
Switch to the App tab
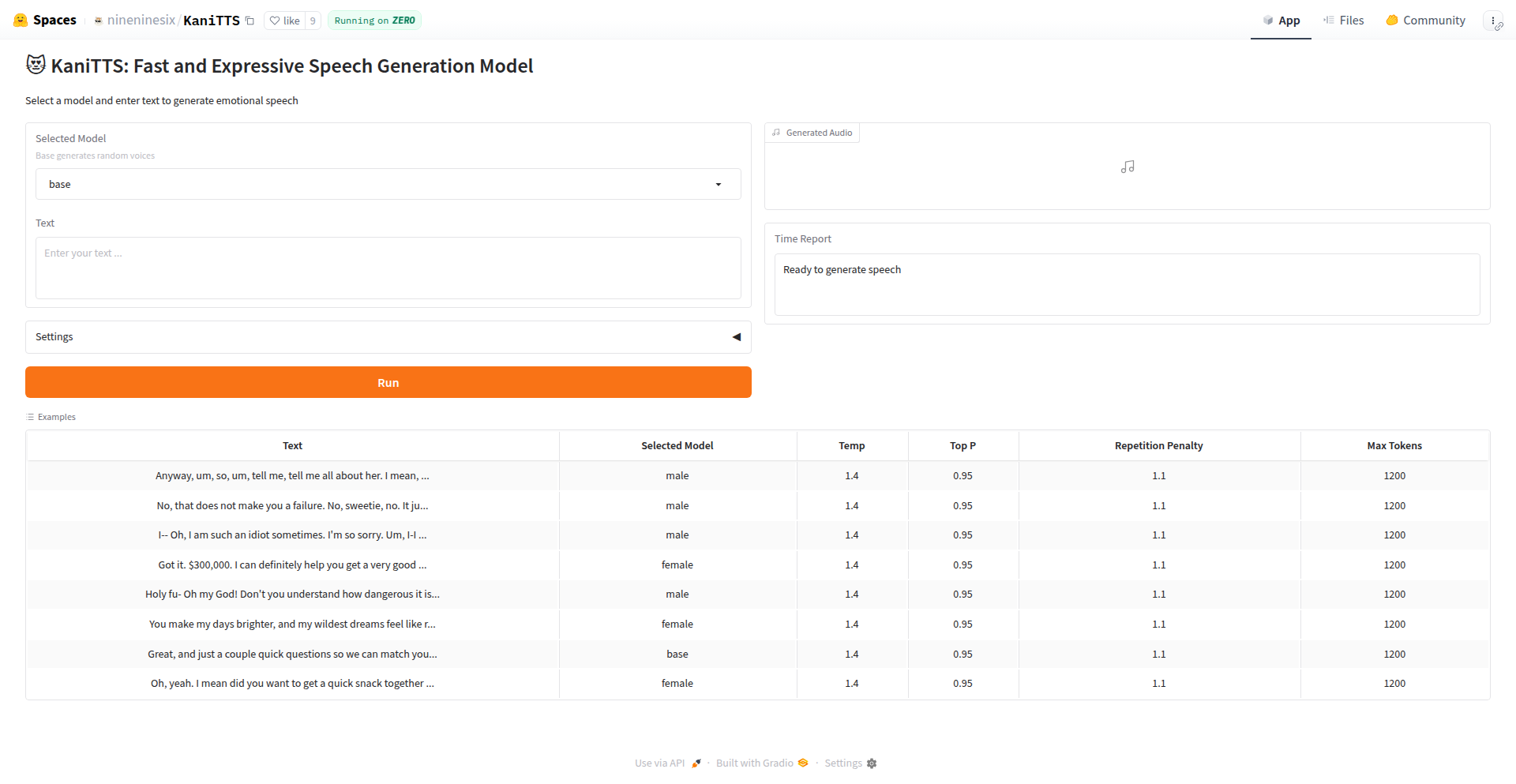click(1281, 21)
